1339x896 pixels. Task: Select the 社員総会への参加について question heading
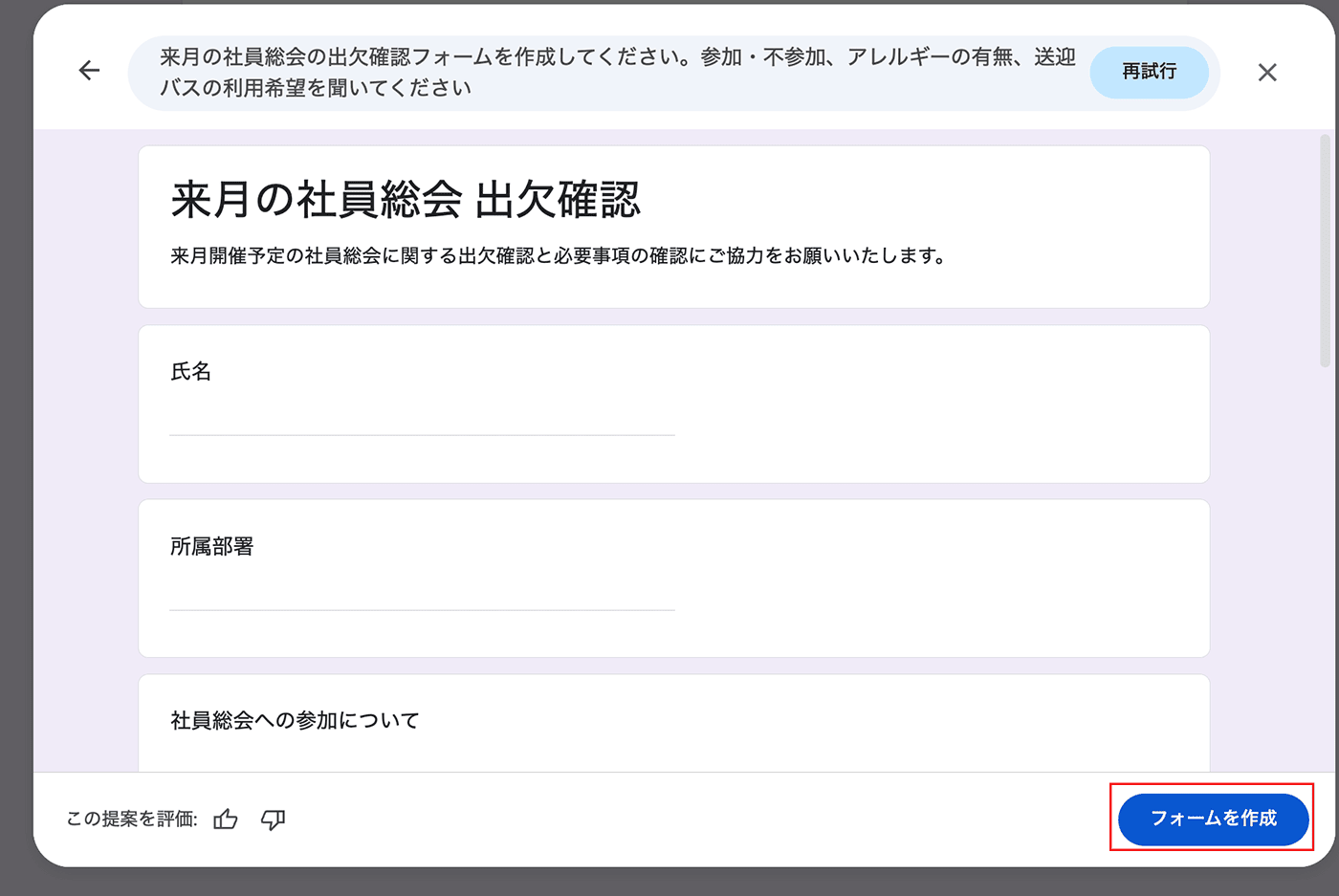[x=295, y=721]
